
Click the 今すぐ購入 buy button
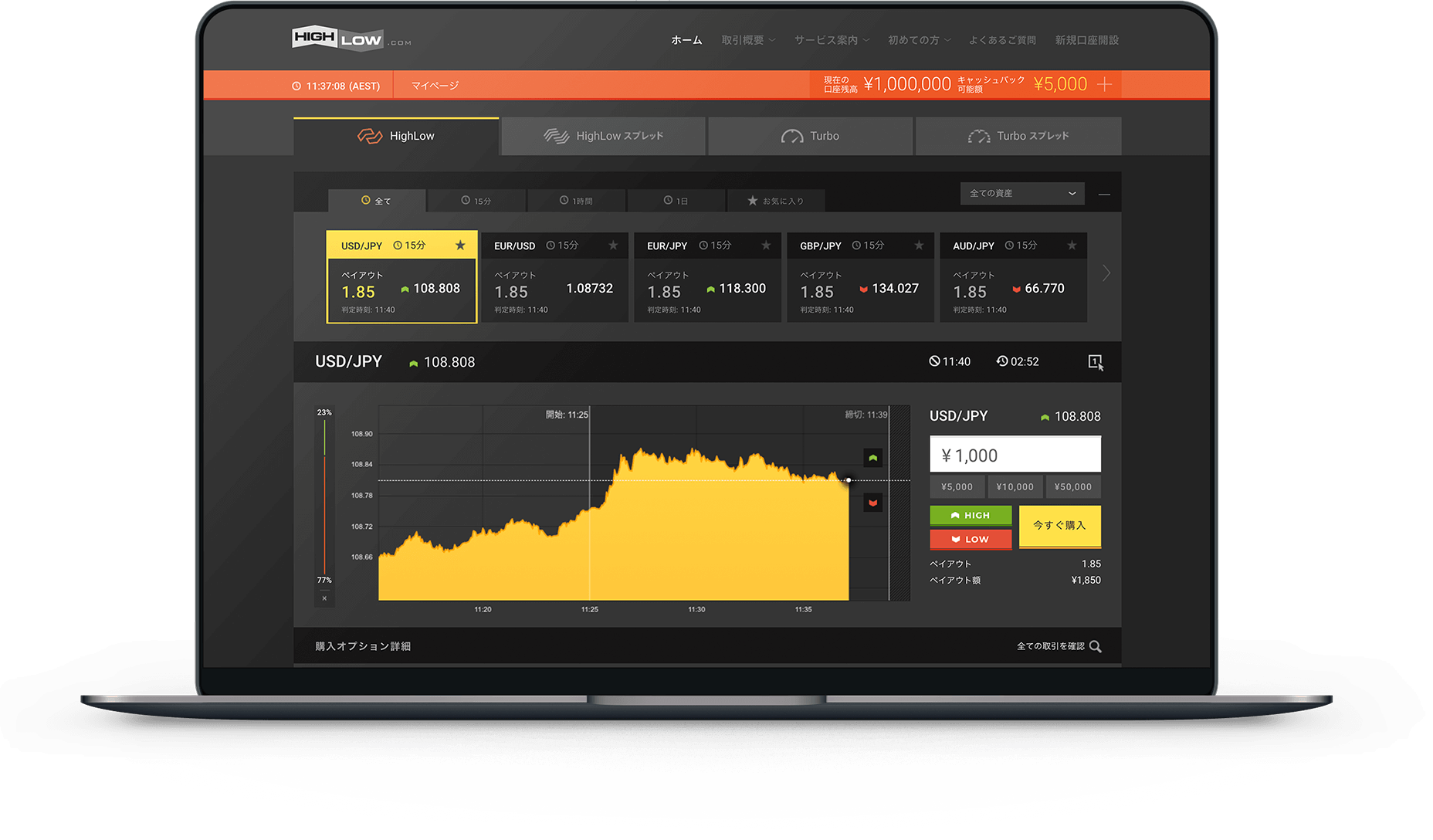[x=1059, y=527]
